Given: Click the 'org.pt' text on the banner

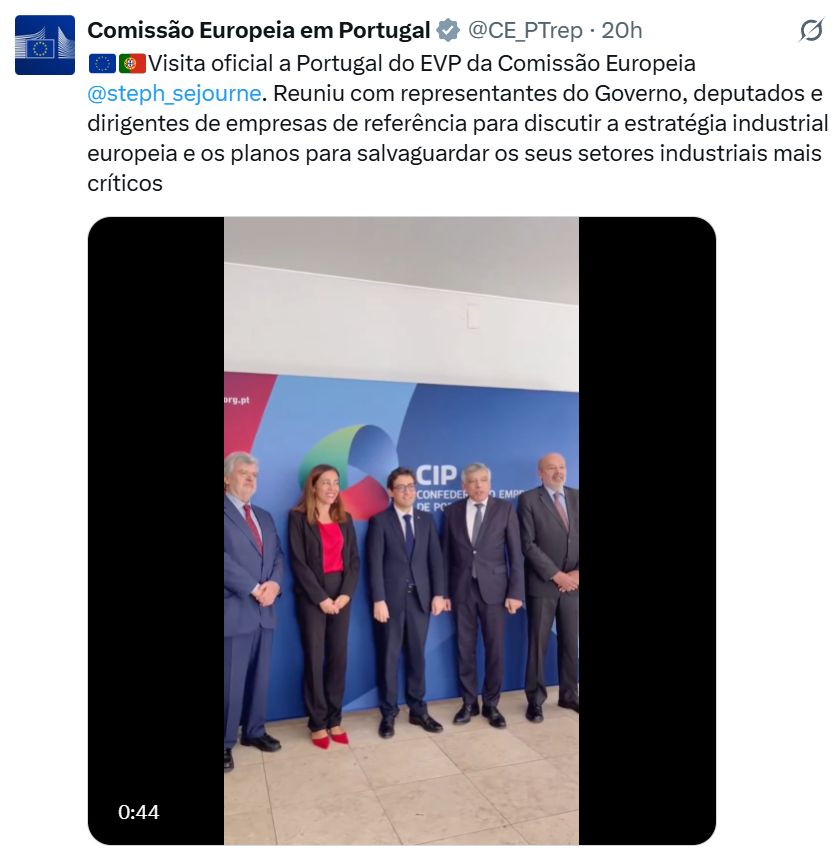Looking at the screenshot, I should pyautogui.click(x=236, y=400).
